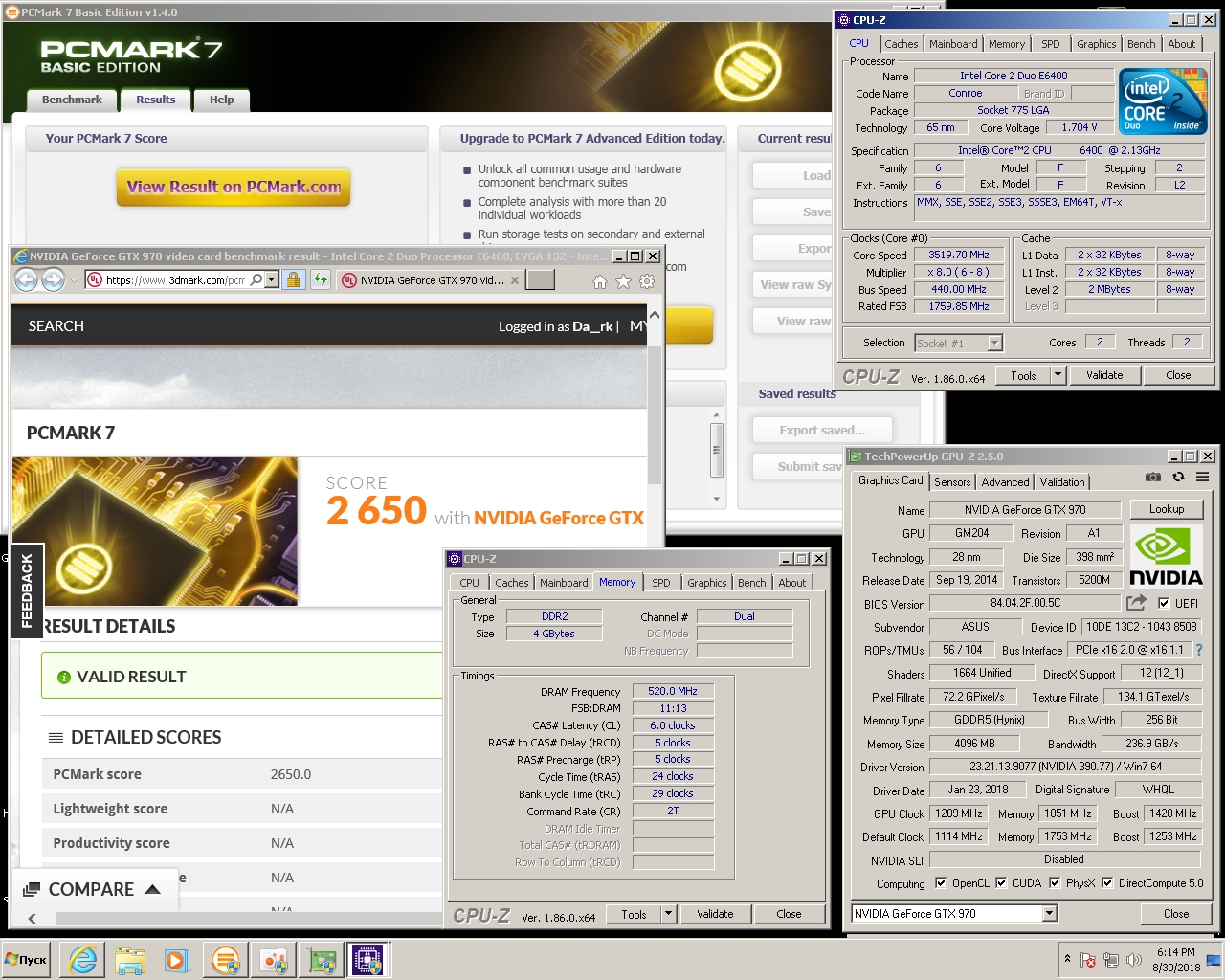Show hidden system tray icons chevron
The height and width of the screenshot is (980, 1225).
(1067, 958)
